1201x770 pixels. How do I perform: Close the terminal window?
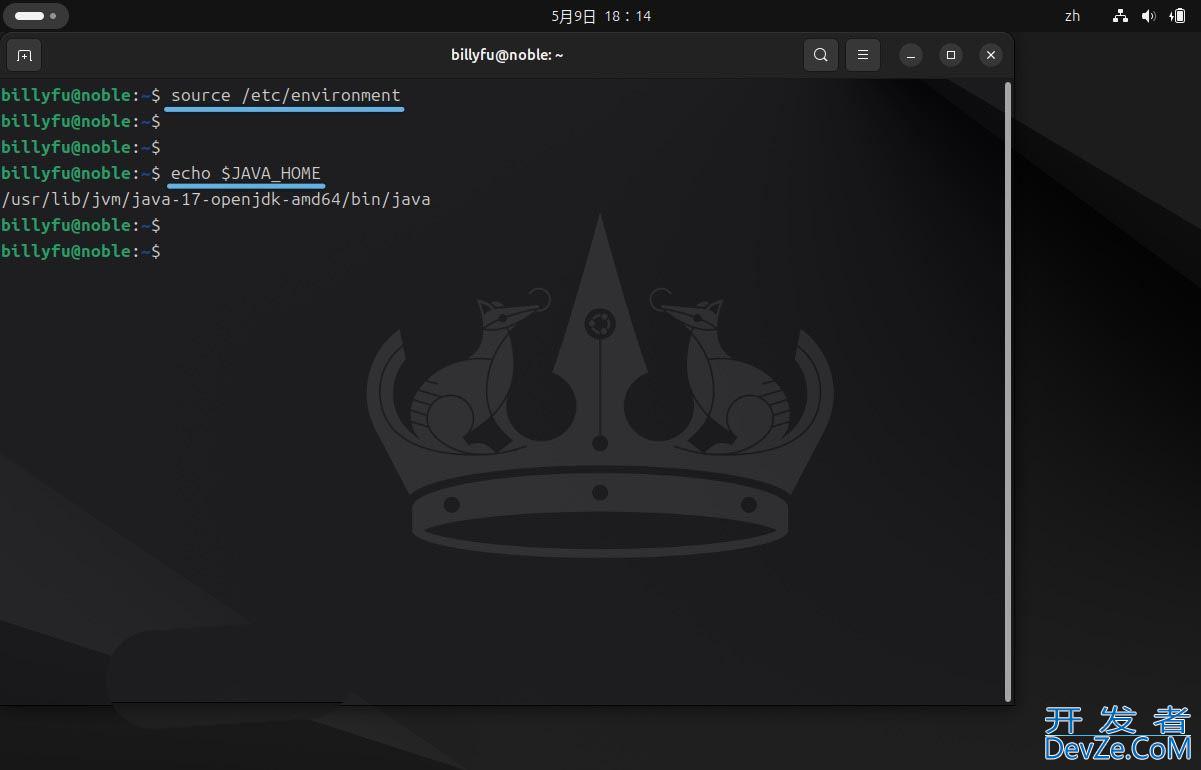990,55
